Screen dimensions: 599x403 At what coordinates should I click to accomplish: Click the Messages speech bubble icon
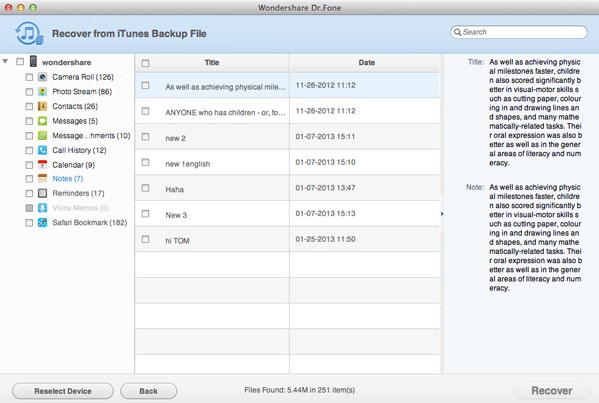pos(42,121)
